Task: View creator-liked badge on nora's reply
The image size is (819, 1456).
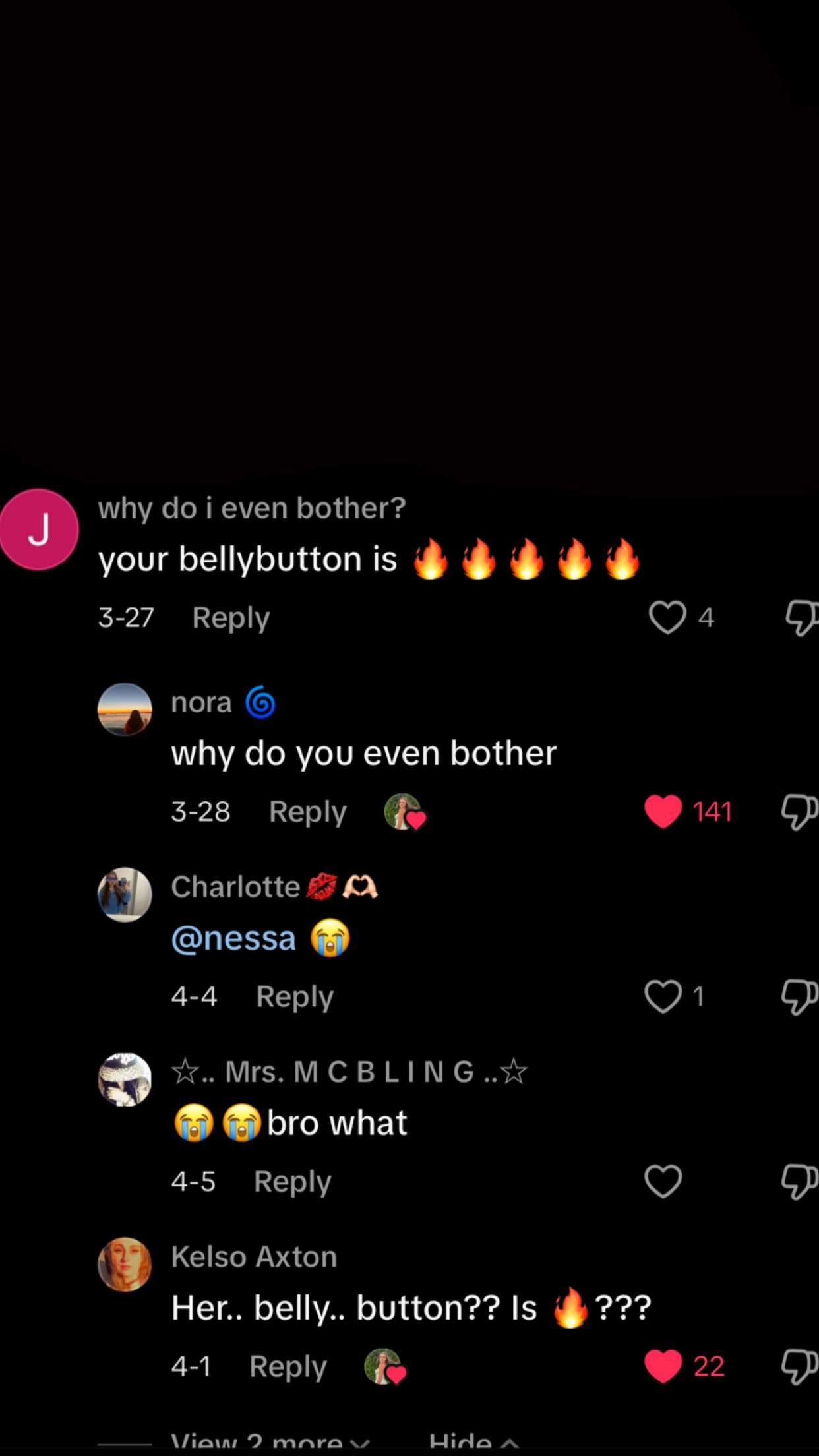Action: point(404,812)
